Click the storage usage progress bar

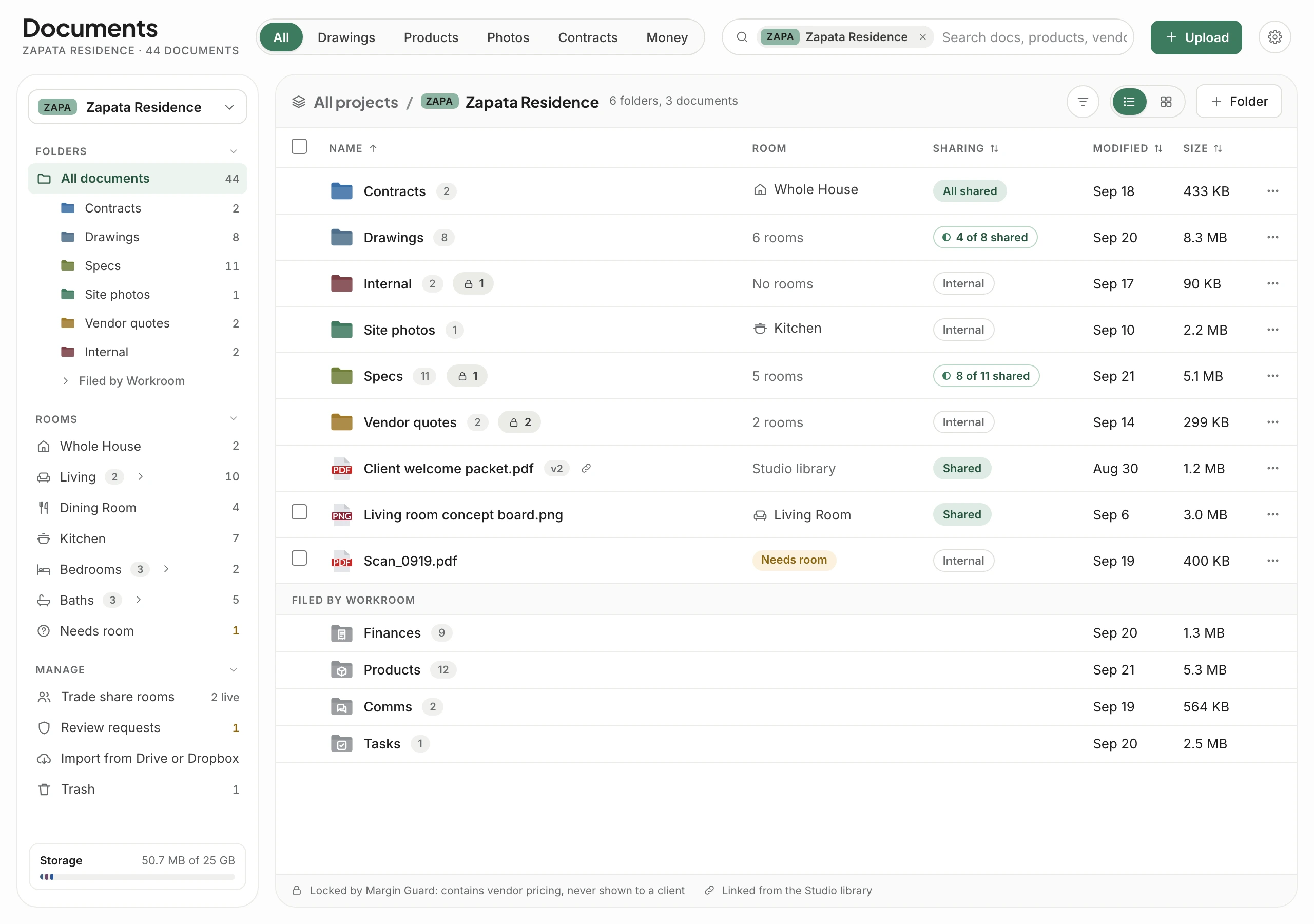click(x=138, y=876)
